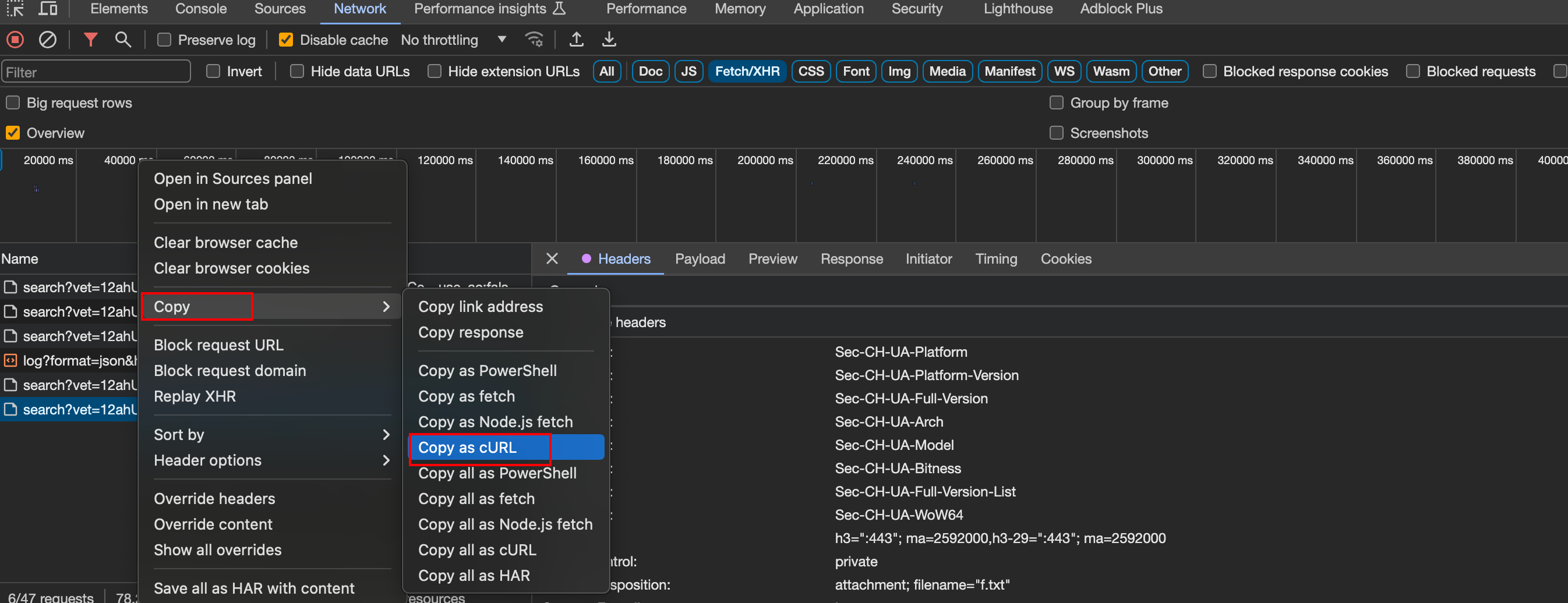Filter by Doc type

(650, 71)
